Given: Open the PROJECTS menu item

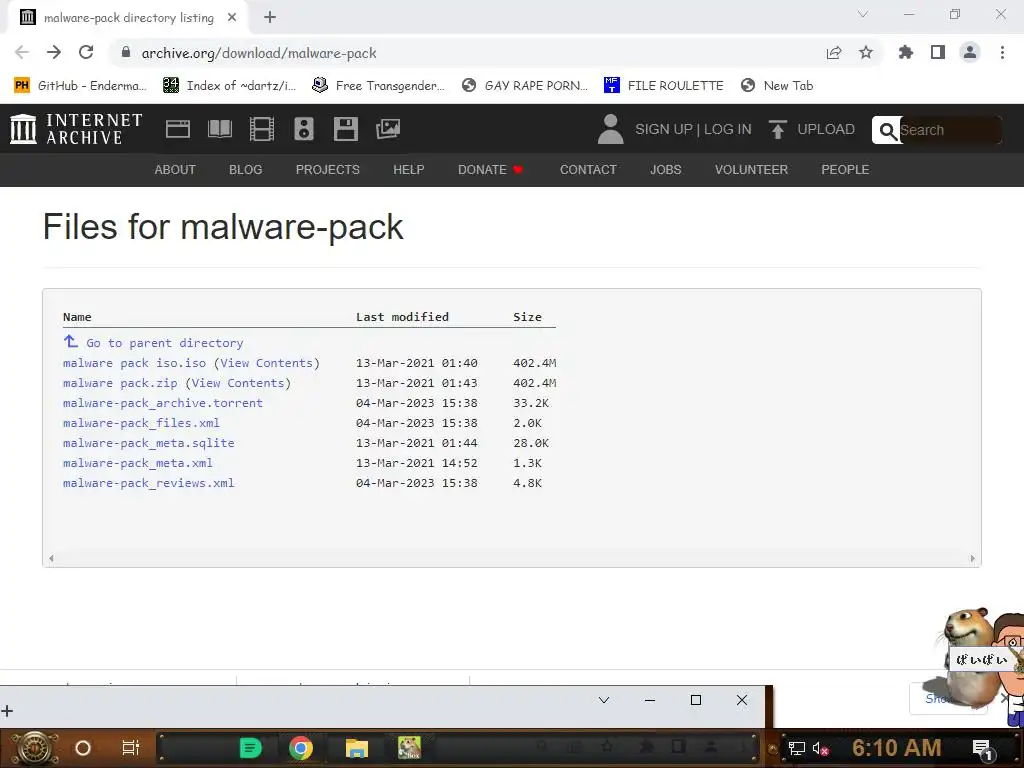Looking at the screenshot, I should (x=328, y=170).
